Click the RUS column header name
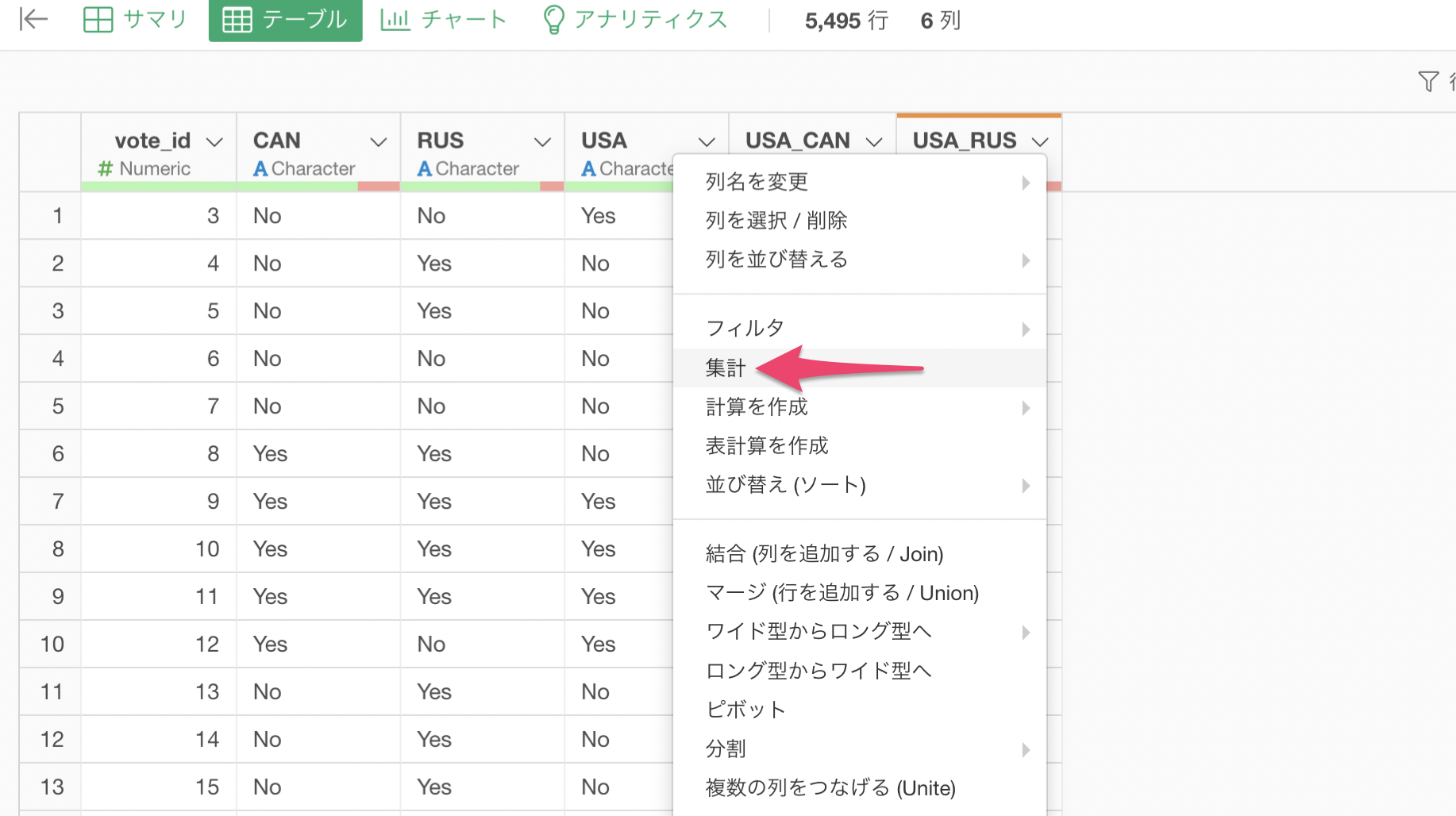 441,140
